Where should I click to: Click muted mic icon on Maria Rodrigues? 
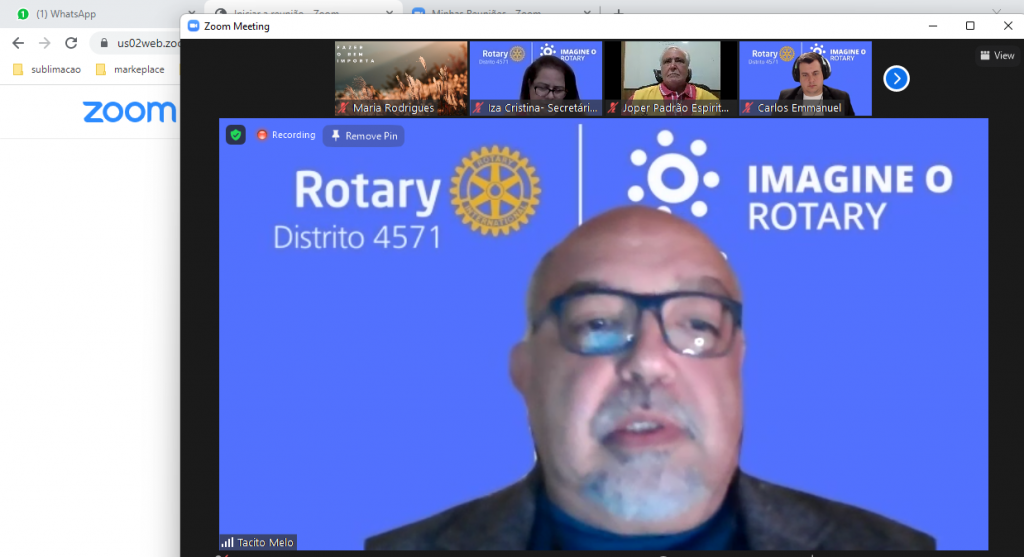pyautogui.click(x=343, y=108)
